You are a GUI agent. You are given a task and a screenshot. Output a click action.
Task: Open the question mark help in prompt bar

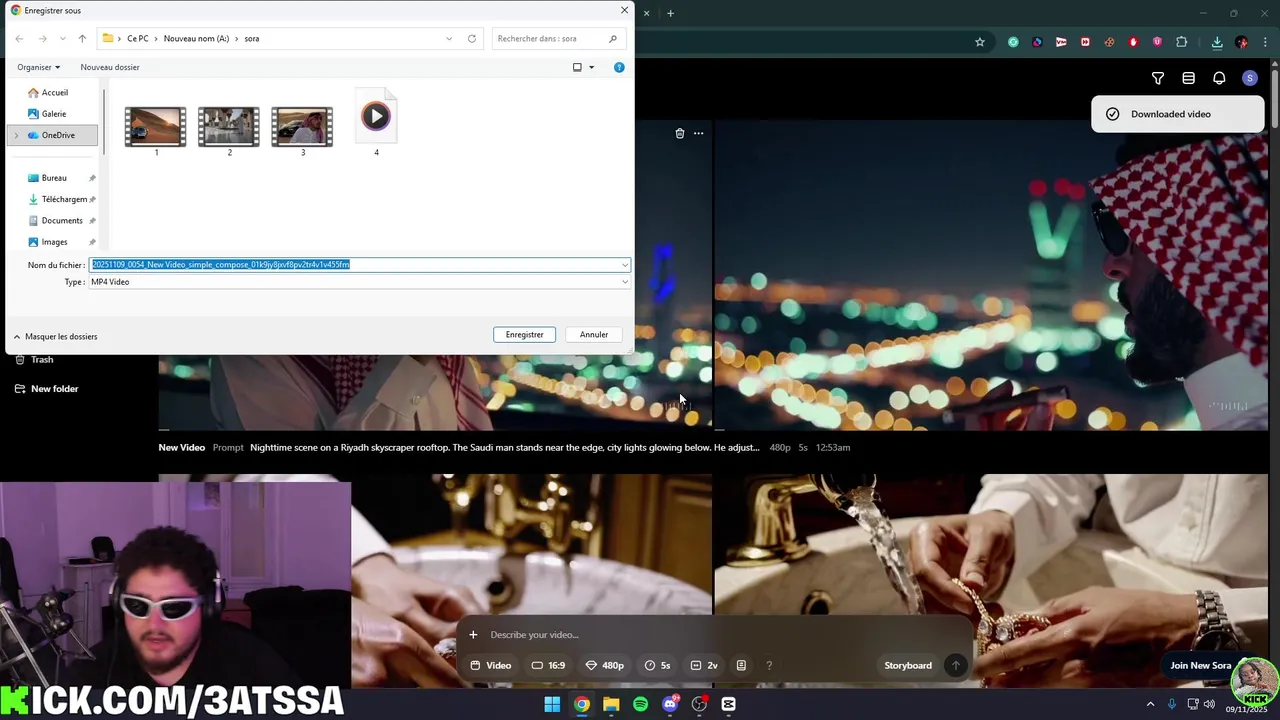tap(769, 666)
